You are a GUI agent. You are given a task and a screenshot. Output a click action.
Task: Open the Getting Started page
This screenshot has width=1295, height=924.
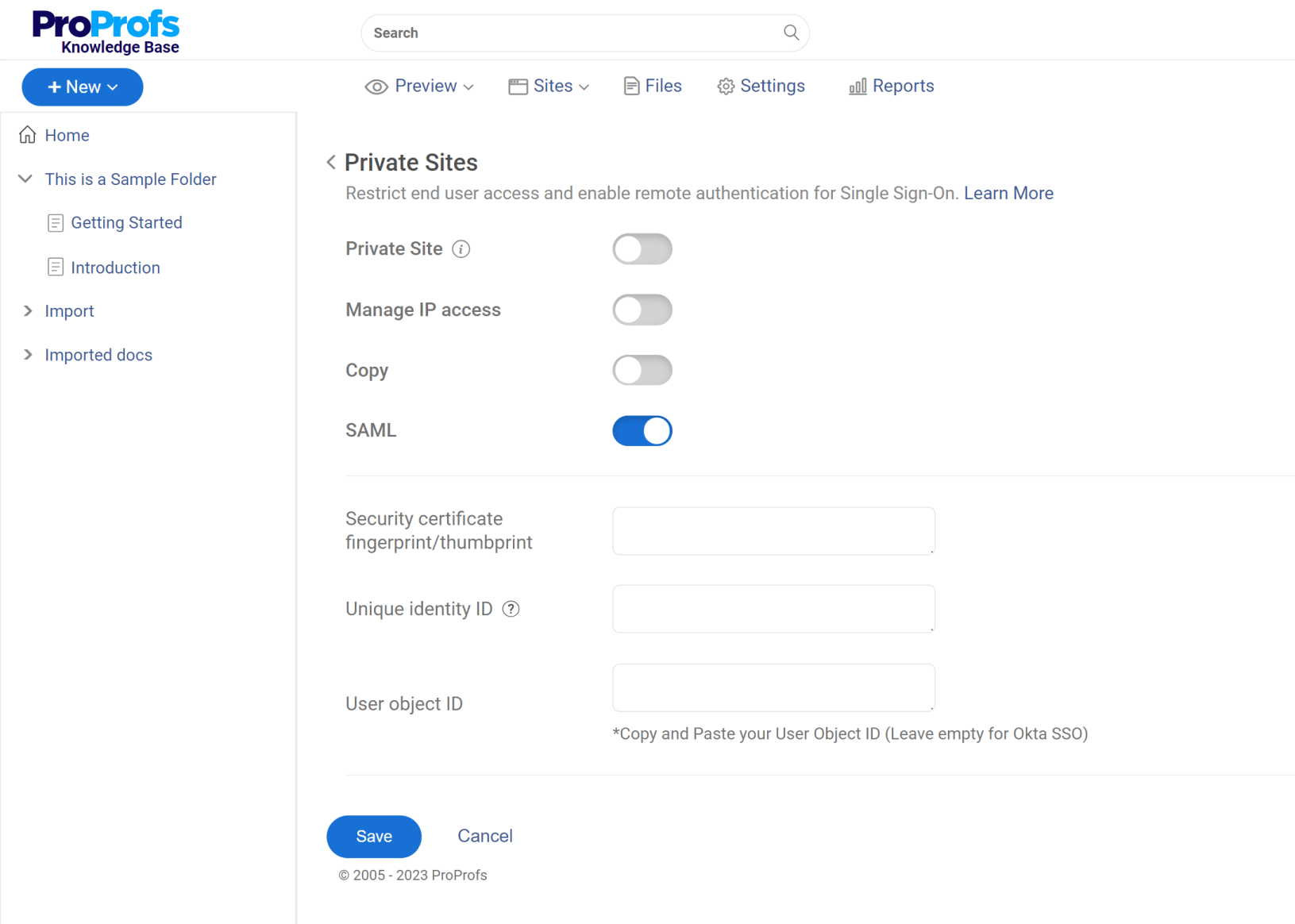point(127,223)
